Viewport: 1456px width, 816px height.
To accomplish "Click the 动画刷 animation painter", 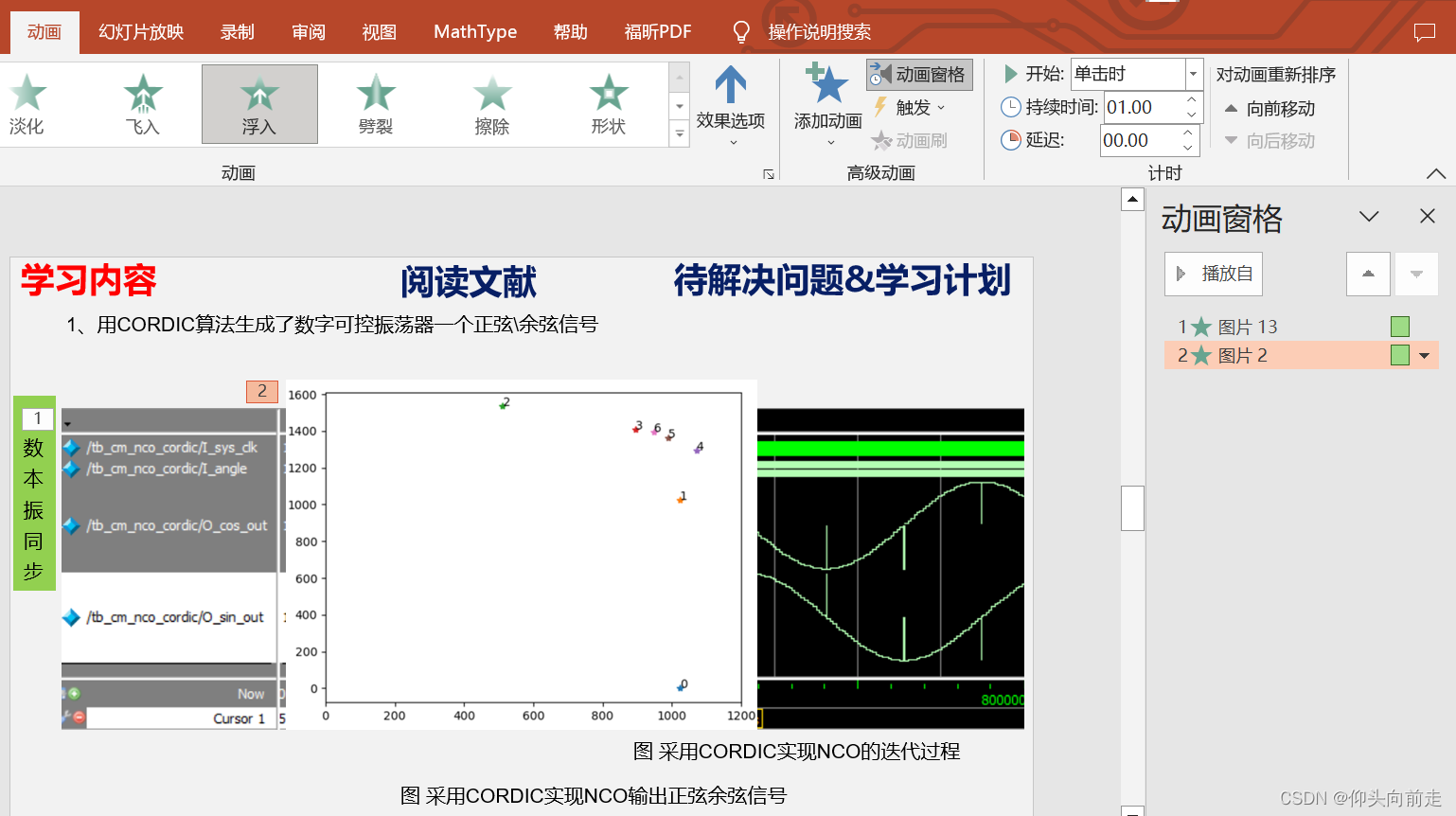I will coord(909,141).
